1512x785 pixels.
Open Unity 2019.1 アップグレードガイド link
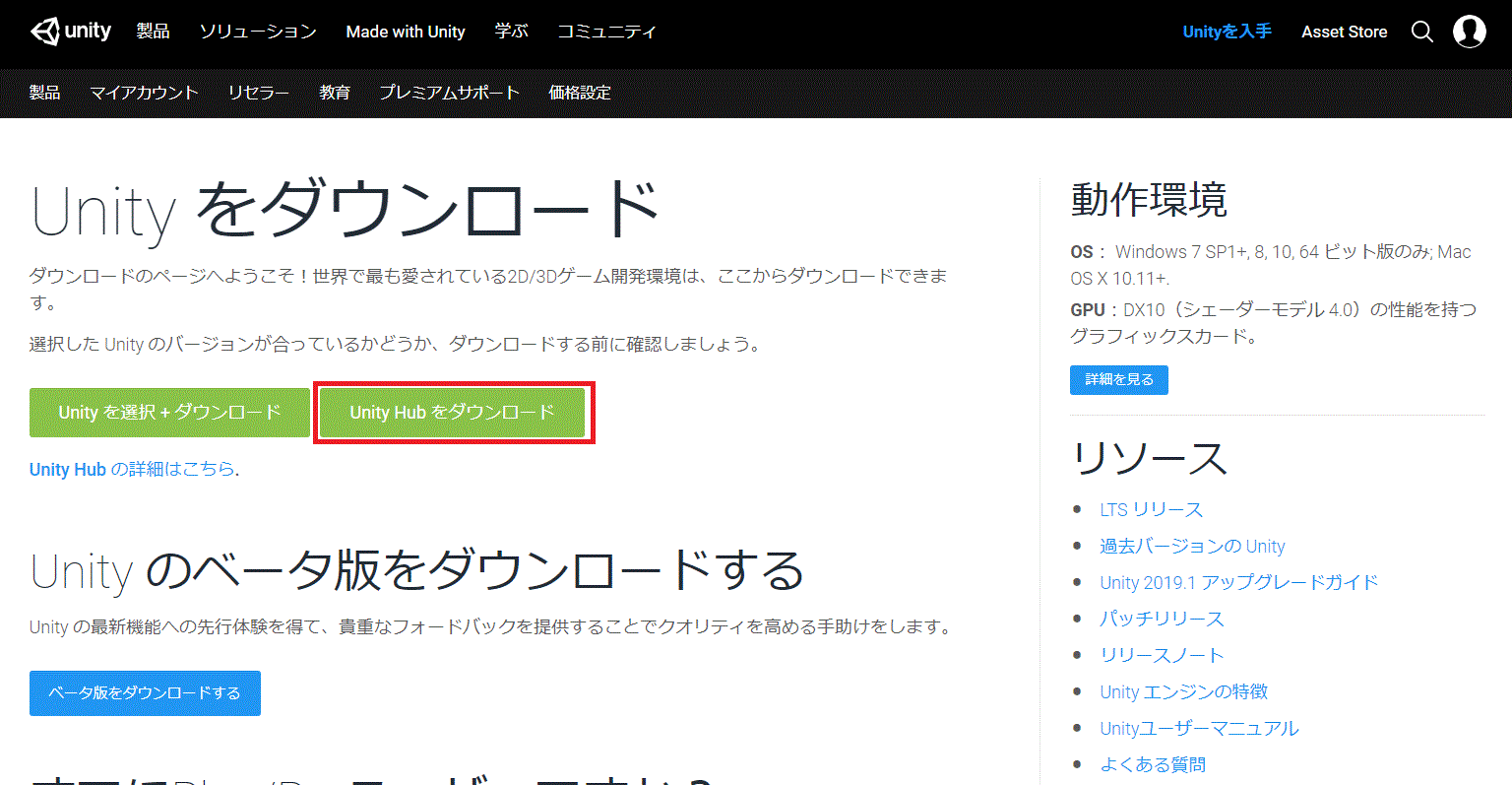(1238, 583)
